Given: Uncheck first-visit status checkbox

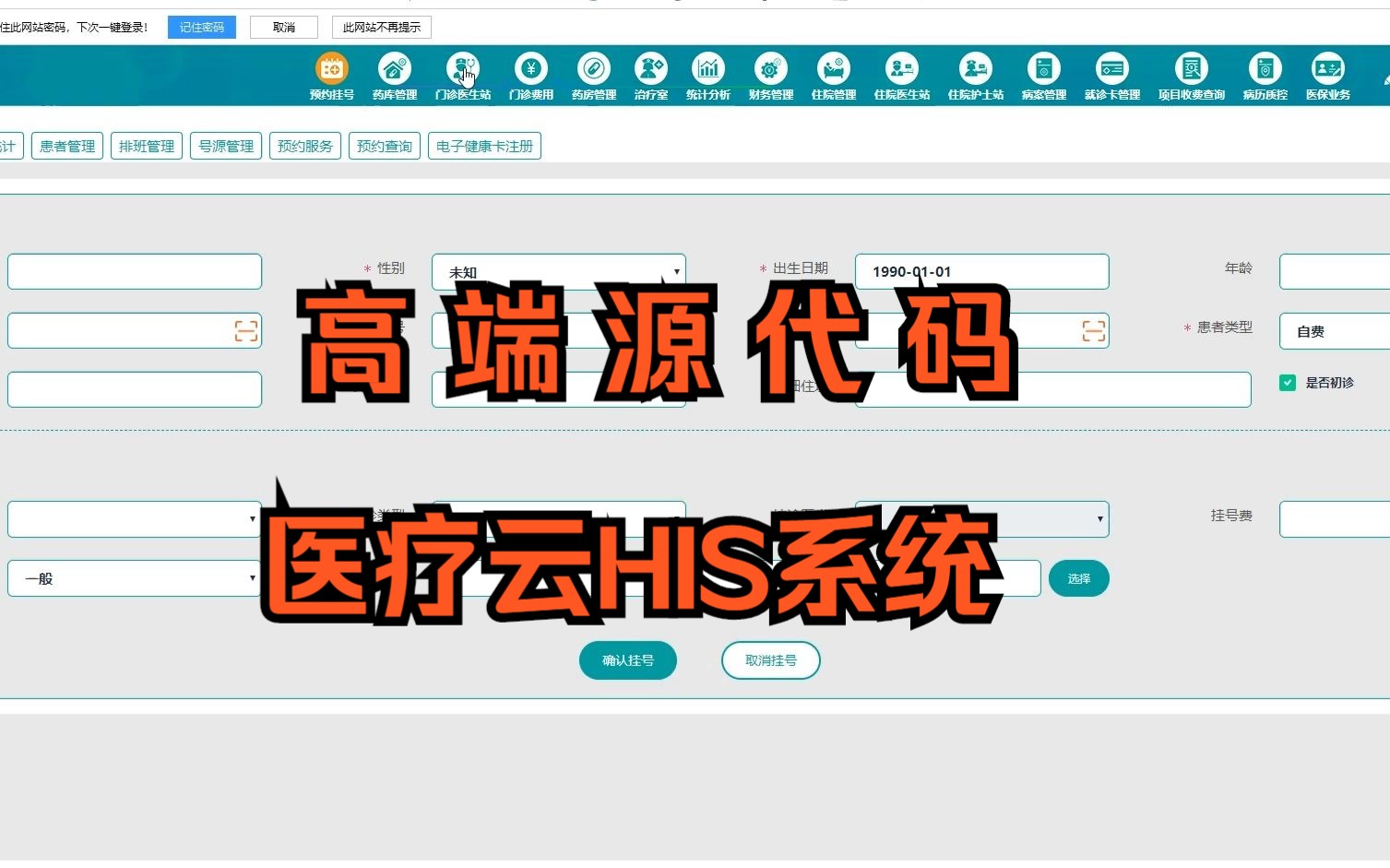Looking at the screenshot, I should click(1287, 382).
